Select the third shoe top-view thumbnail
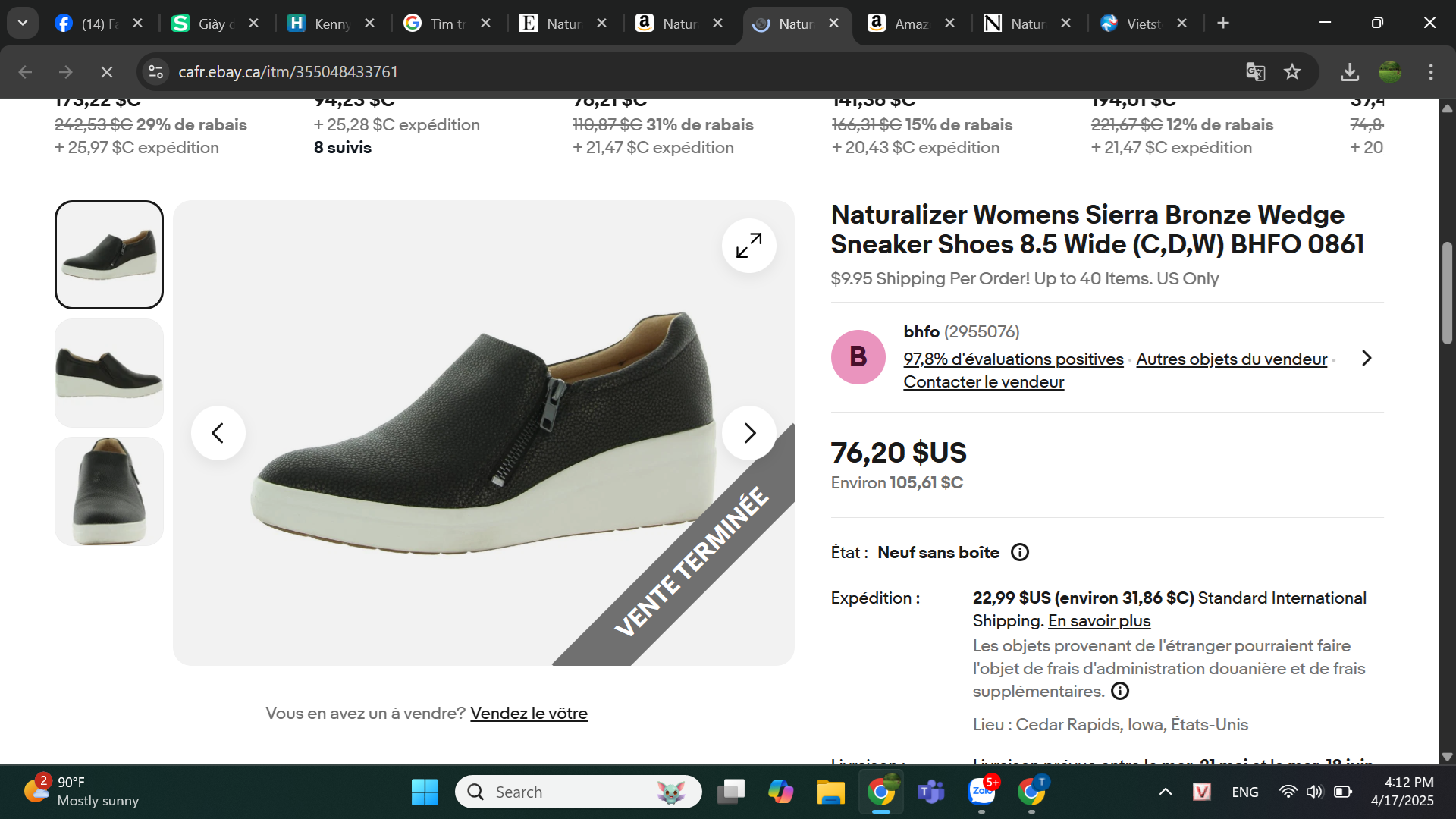 (x=109, y=491)
